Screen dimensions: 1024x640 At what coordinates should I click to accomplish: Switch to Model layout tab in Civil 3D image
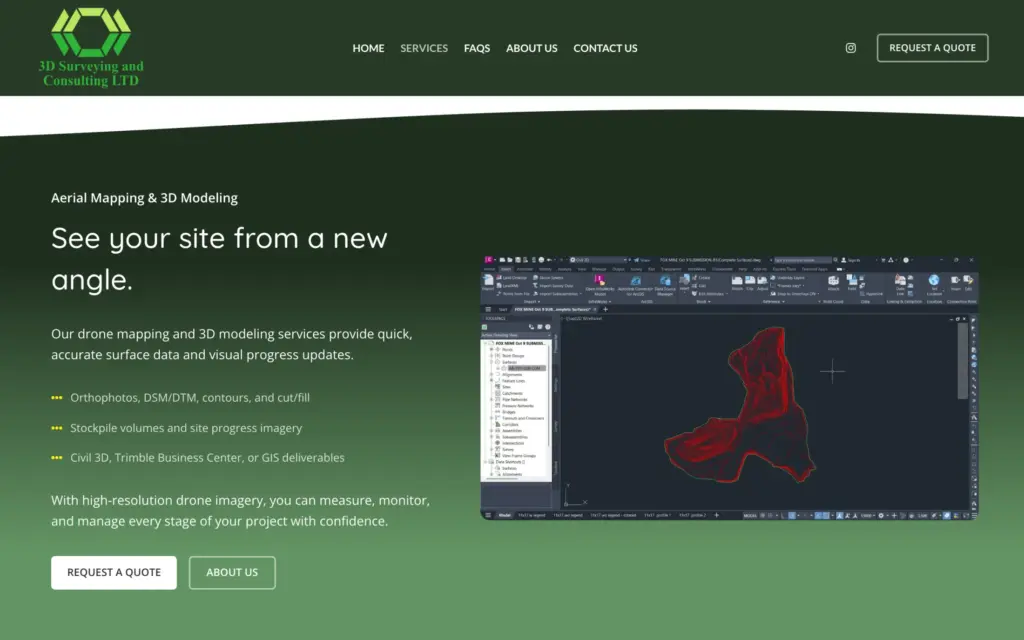pyautogui.click(x=504, y=515)
